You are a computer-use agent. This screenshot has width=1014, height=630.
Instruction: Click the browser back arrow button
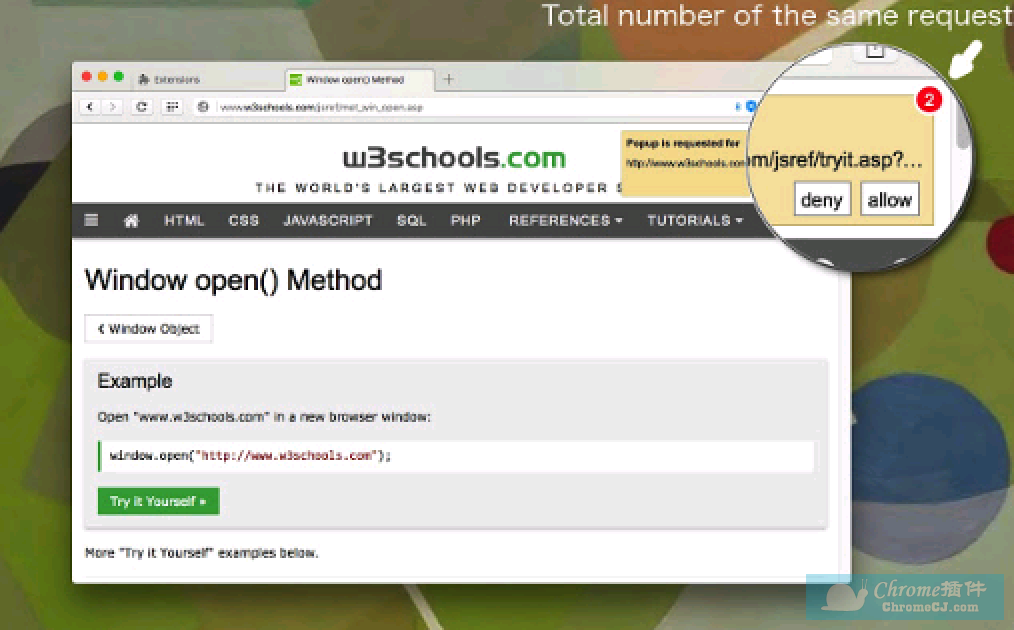[90, 107]
